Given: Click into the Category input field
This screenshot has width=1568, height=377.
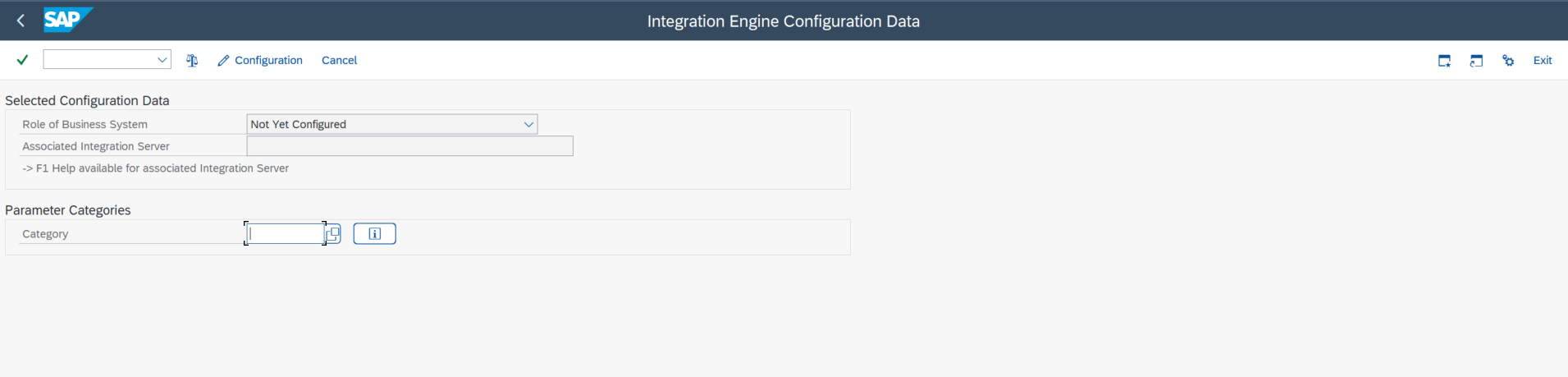Looking at the screenshot, I should (286, 234).
